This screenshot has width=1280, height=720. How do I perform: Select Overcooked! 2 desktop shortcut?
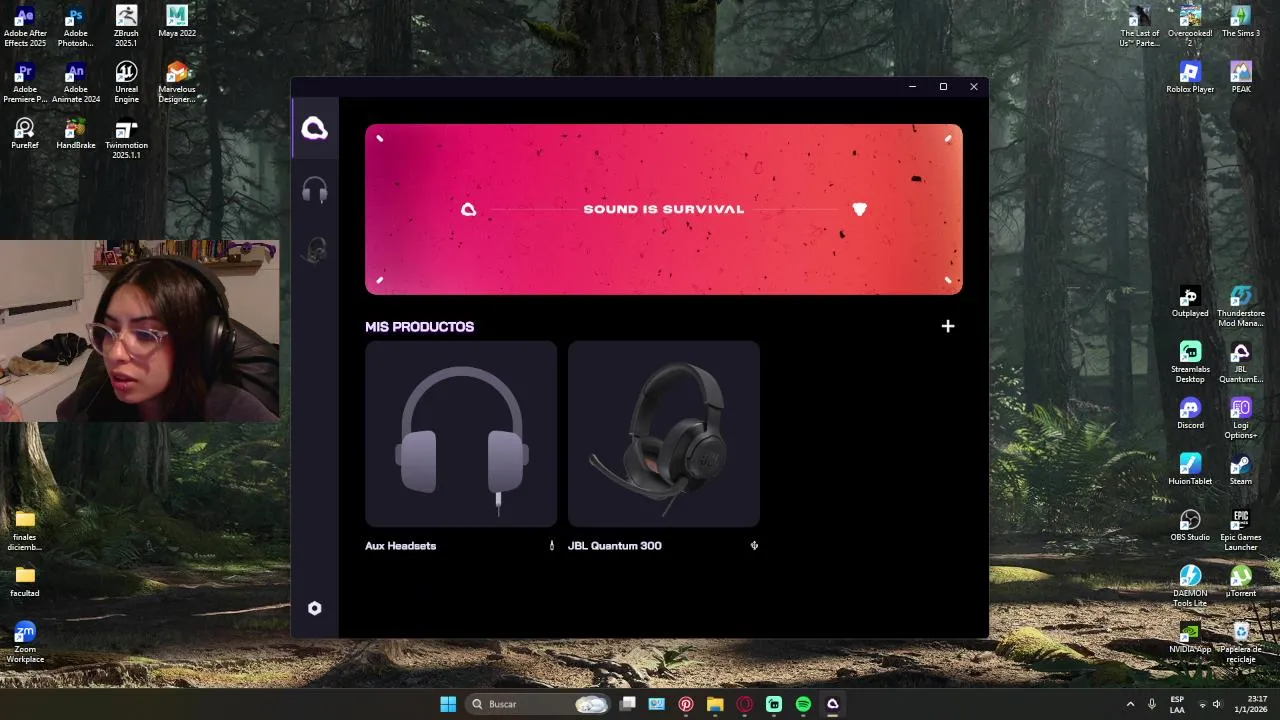pyautogui.click(x=1190, y=27)
